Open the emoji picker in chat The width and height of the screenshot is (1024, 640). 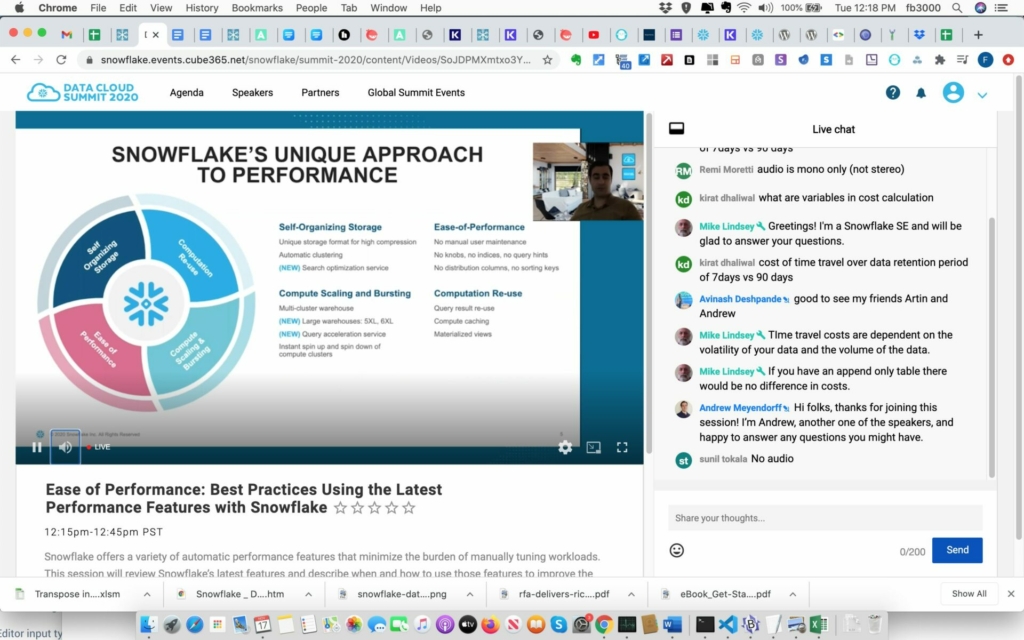[x=677, y=550]
